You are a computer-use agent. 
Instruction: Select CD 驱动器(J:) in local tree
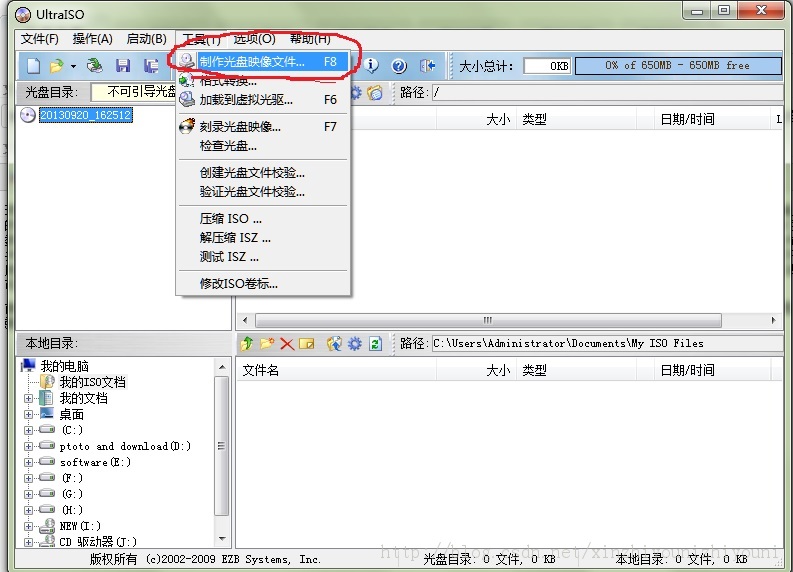[98, 542]
